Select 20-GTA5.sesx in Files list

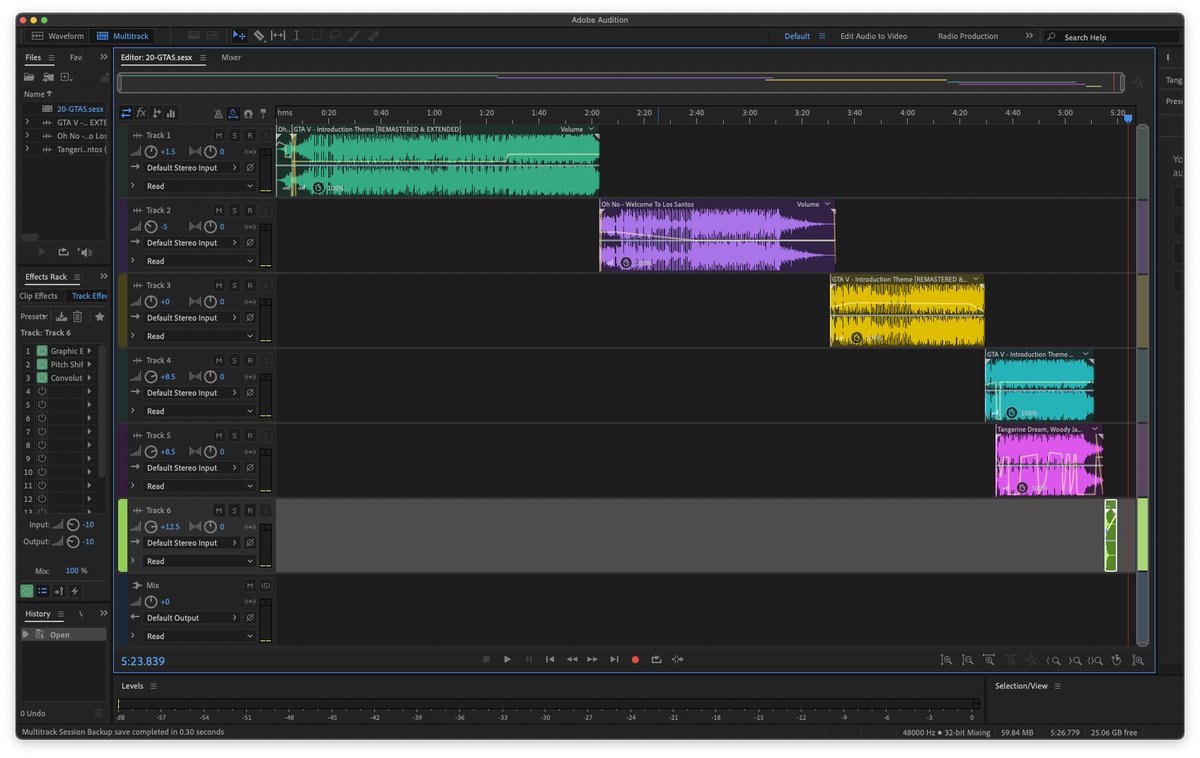(x=80, y=108)
